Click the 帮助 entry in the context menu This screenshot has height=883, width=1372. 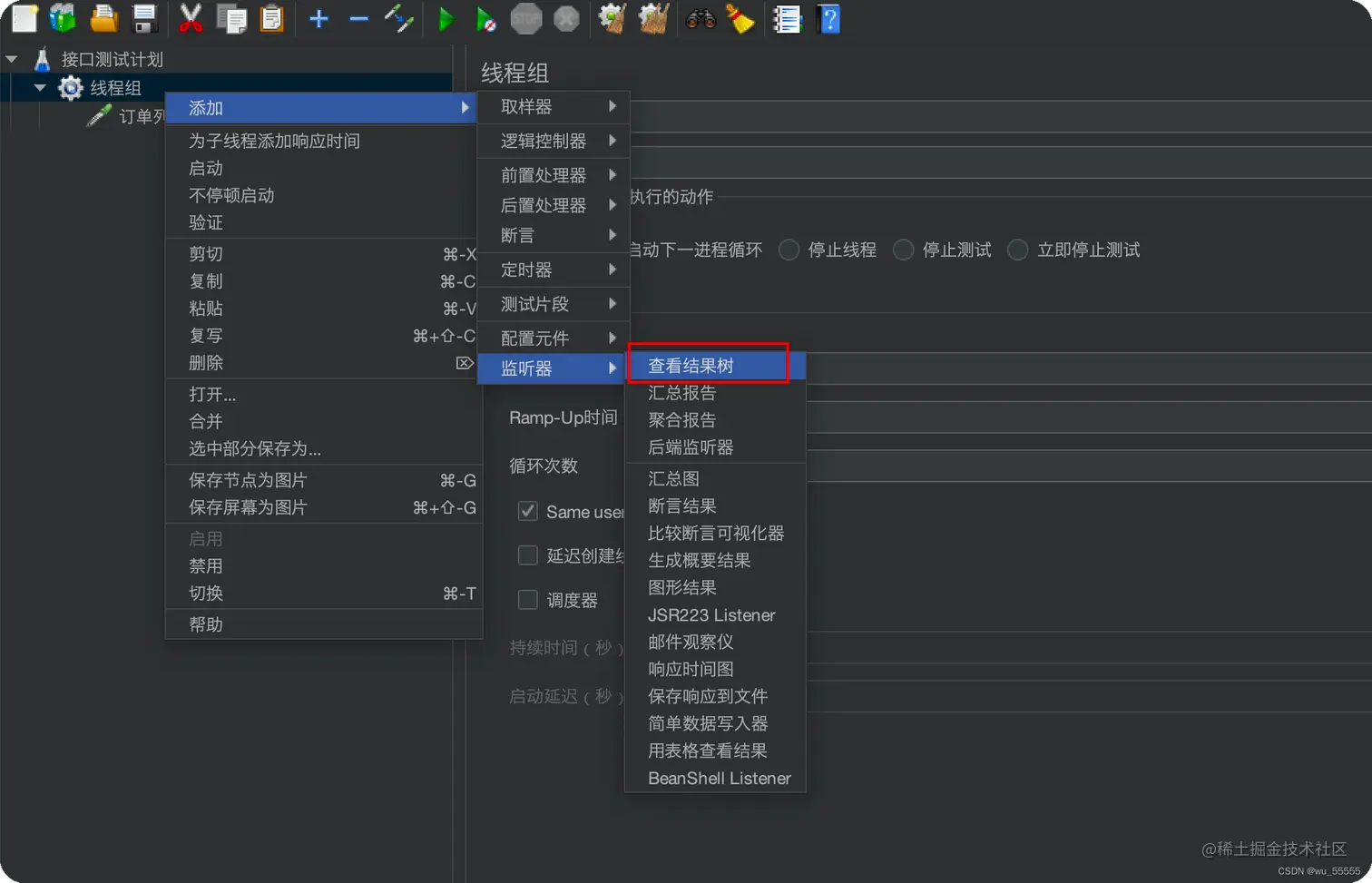pyautogui.click(x=206, y=623)
